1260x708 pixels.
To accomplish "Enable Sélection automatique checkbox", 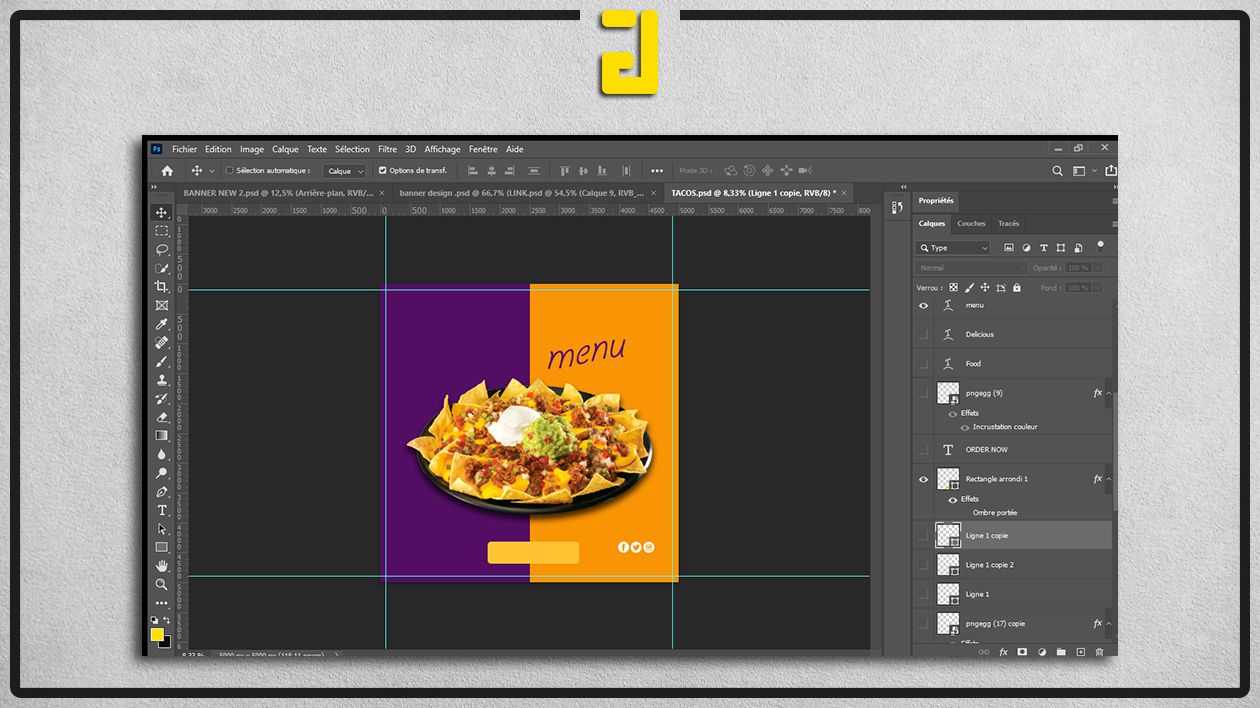I will click(x=229, y=171).
